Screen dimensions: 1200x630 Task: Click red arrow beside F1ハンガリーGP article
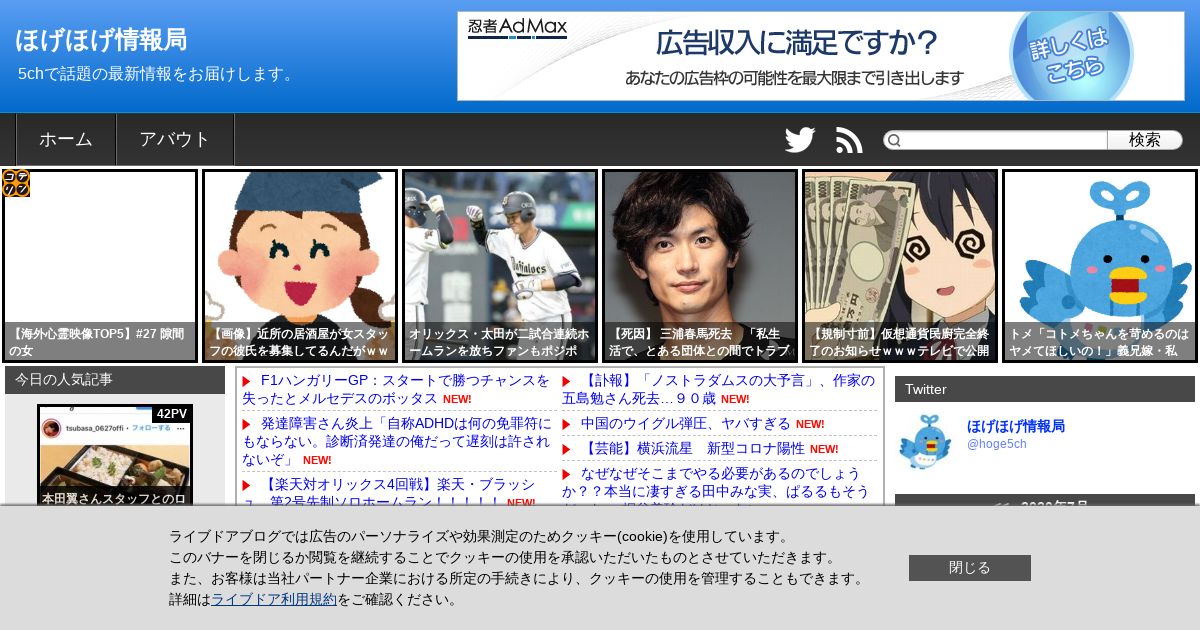click(x=246, y=381)
